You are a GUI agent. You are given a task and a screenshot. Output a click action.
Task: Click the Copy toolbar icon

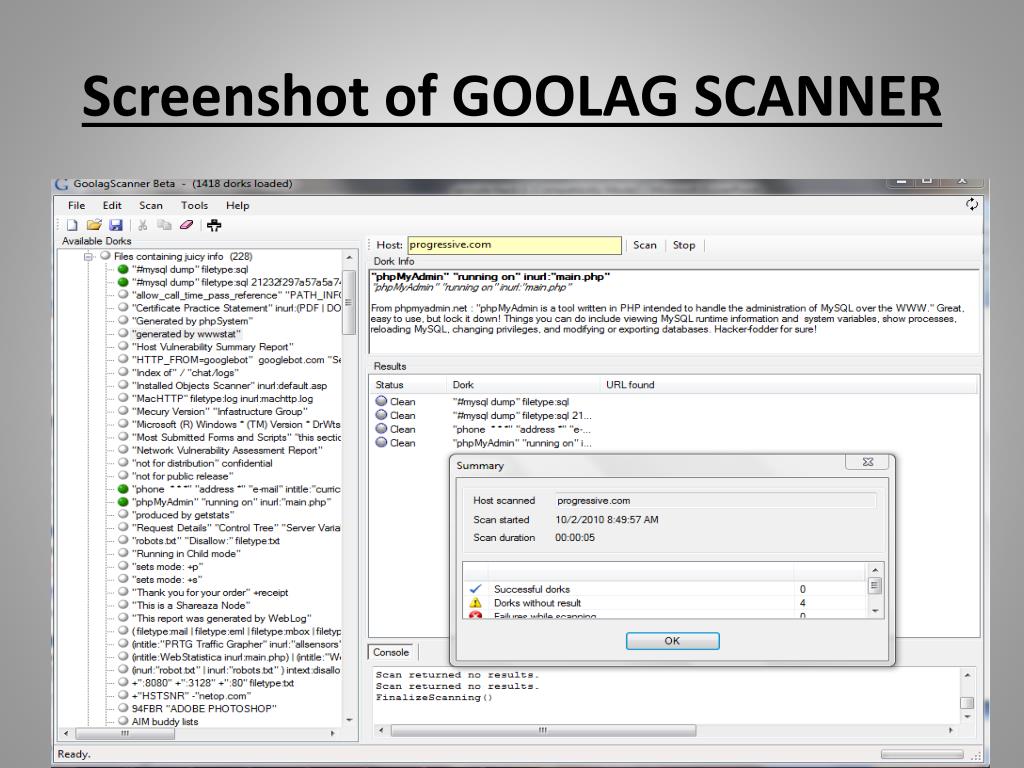coord(164,225)
